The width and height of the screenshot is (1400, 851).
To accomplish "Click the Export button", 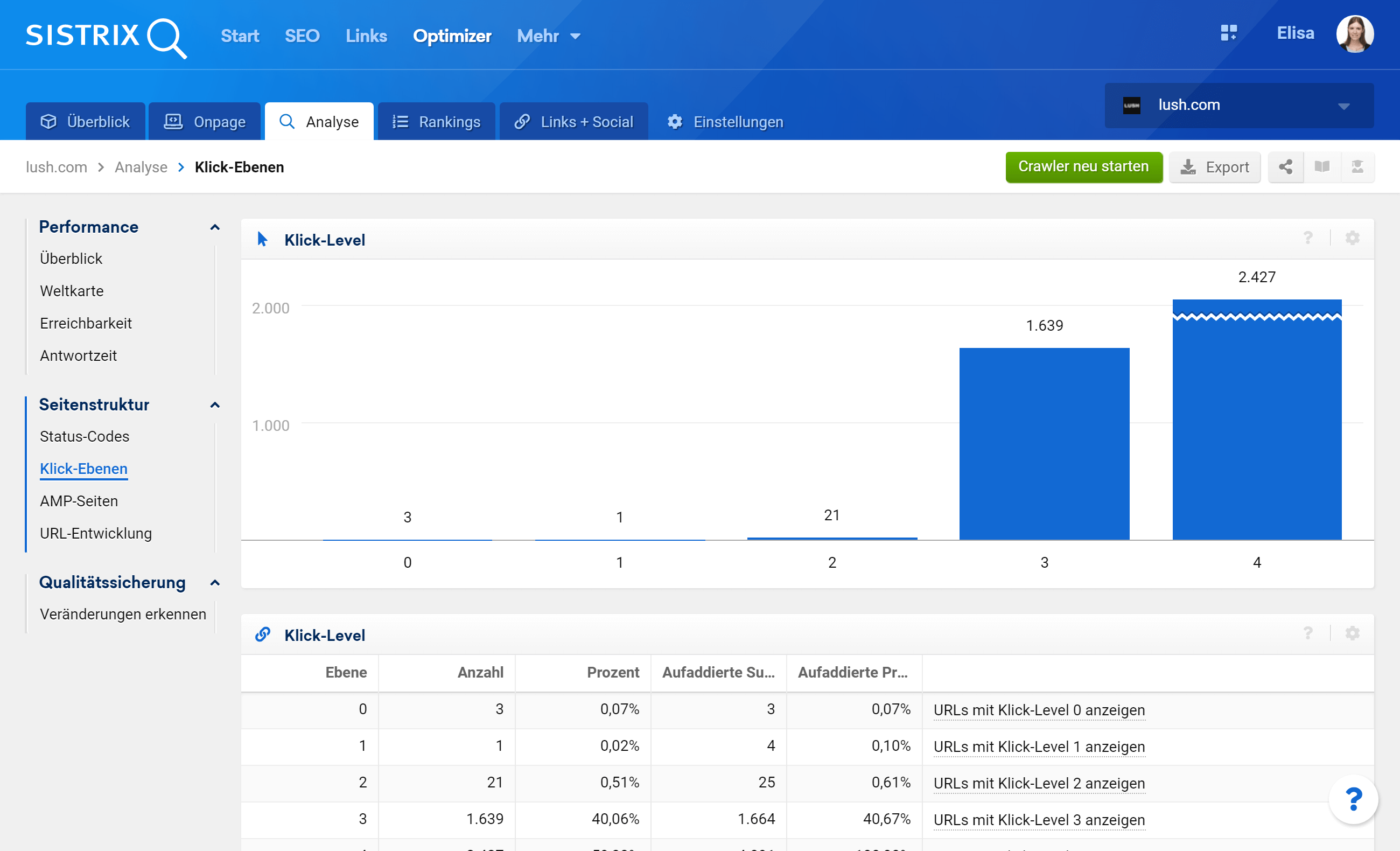I will coord(1215,167).
